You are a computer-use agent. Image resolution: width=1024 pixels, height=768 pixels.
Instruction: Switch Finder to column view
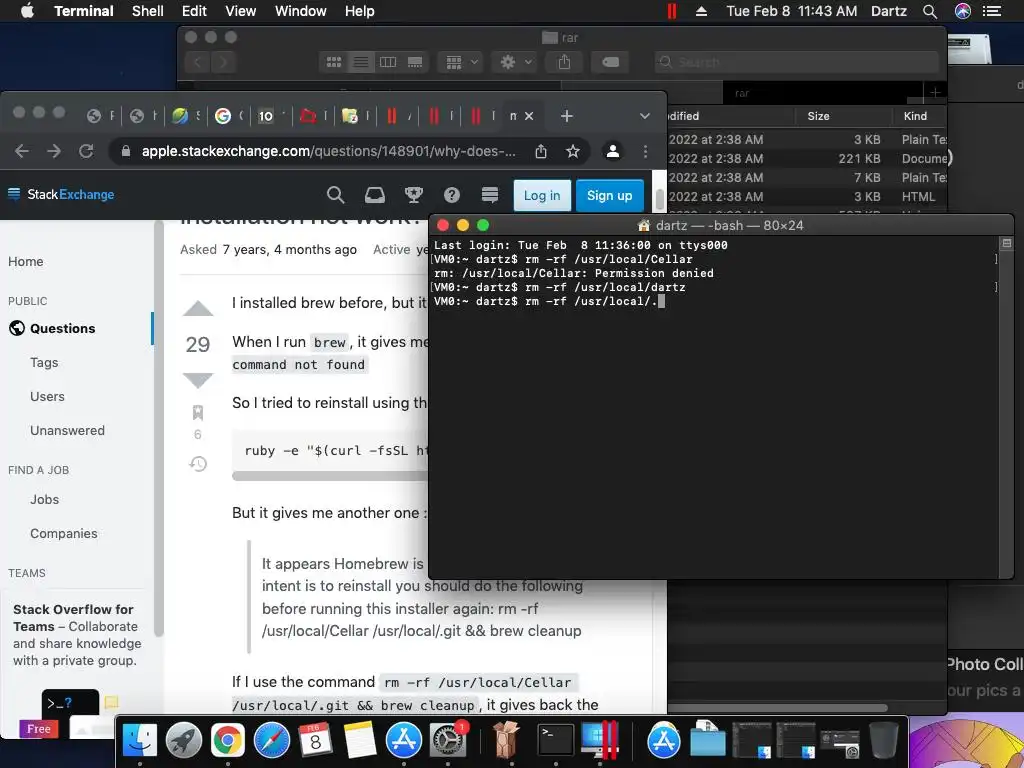[x=388, y=62]
